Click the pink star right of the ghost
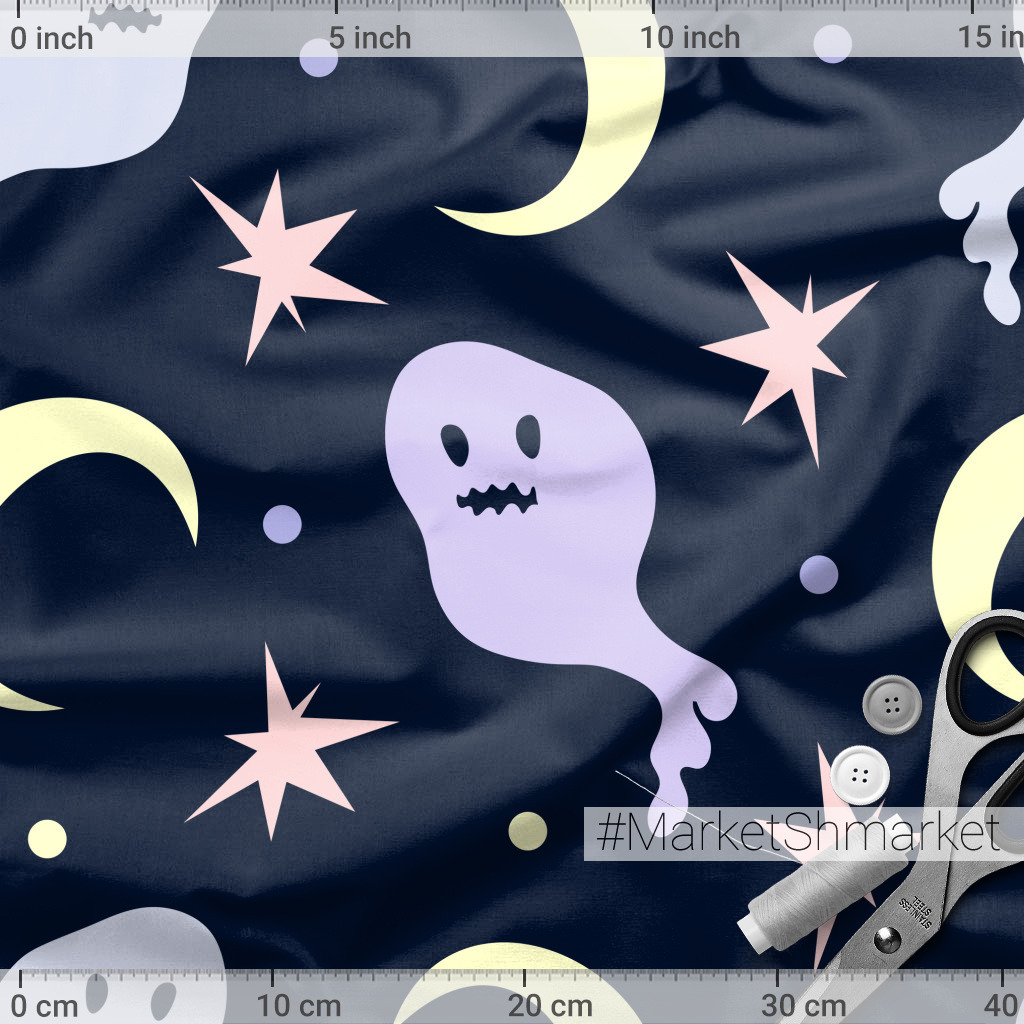Screen dimensions: 1024x1024 click(792, 345)
